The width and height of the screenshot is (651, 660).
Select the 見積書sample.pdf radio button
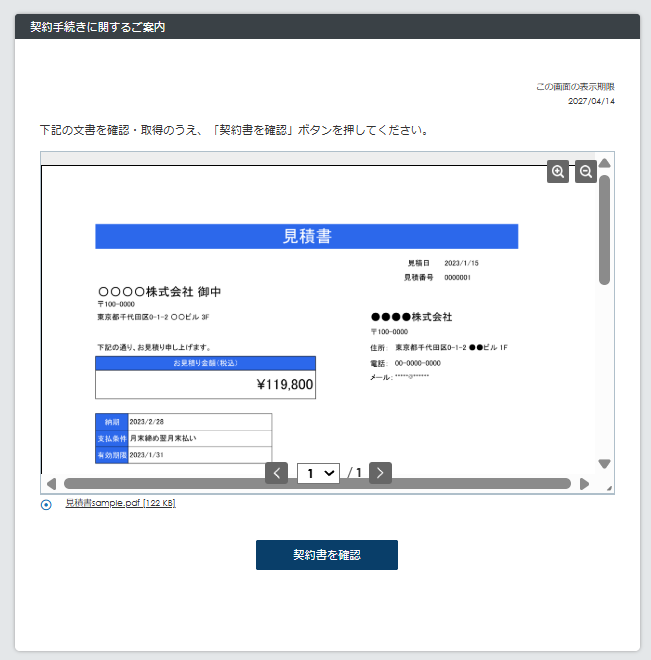pyautogui.click(x=46, y=505)
